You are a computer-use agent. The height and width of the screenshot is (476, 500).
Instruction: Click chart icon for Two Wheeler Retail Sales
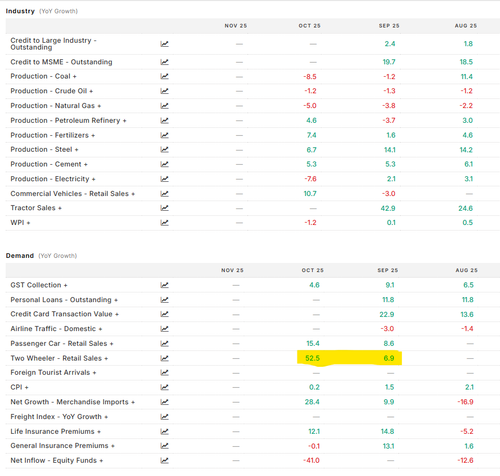(164, 358)
